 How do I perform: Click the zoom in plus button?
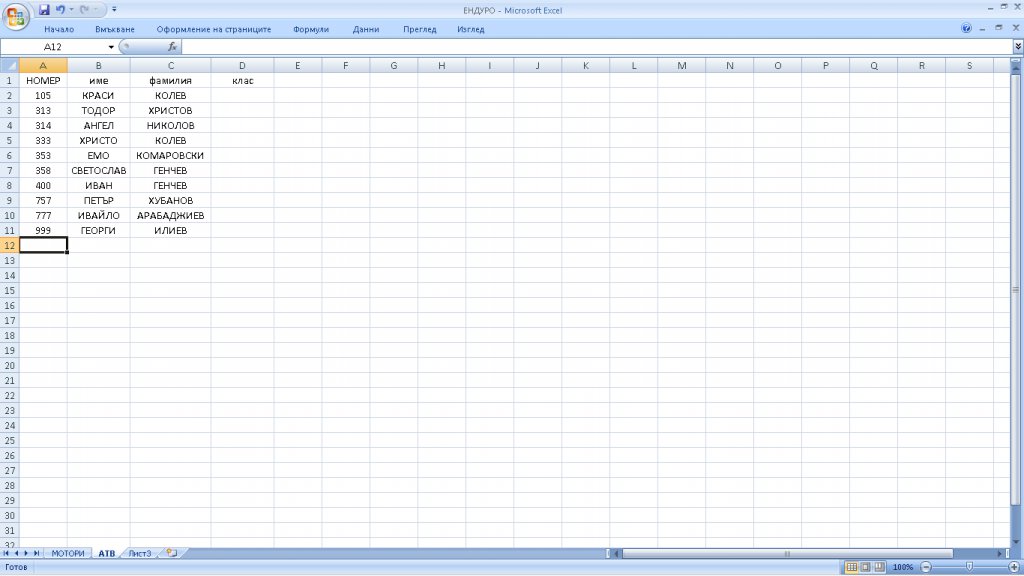point(1013,567)
